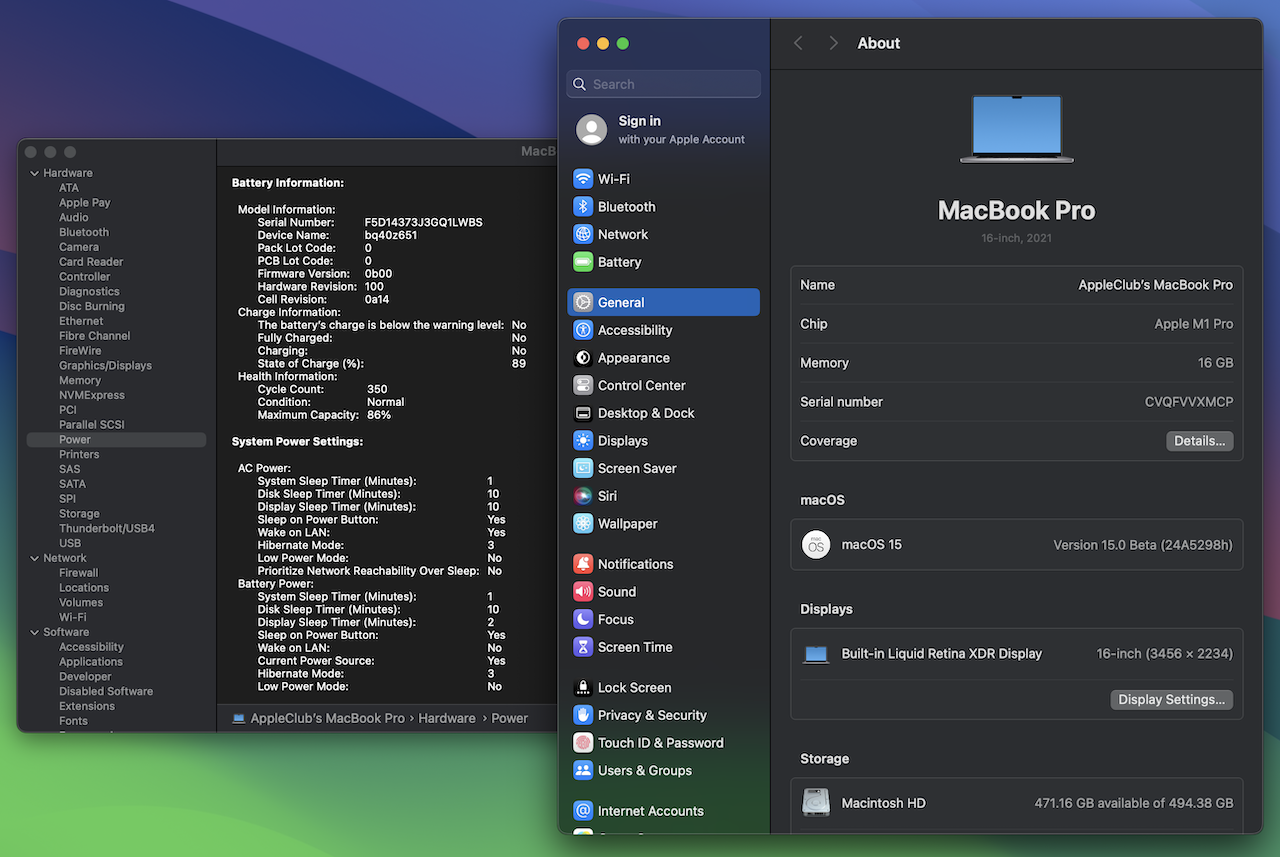Image resolution: width=1280 pixels, height=857 pixels.
Task: Open Wi-Fi settings in System Settings sidebar
Action: [663, 179]
